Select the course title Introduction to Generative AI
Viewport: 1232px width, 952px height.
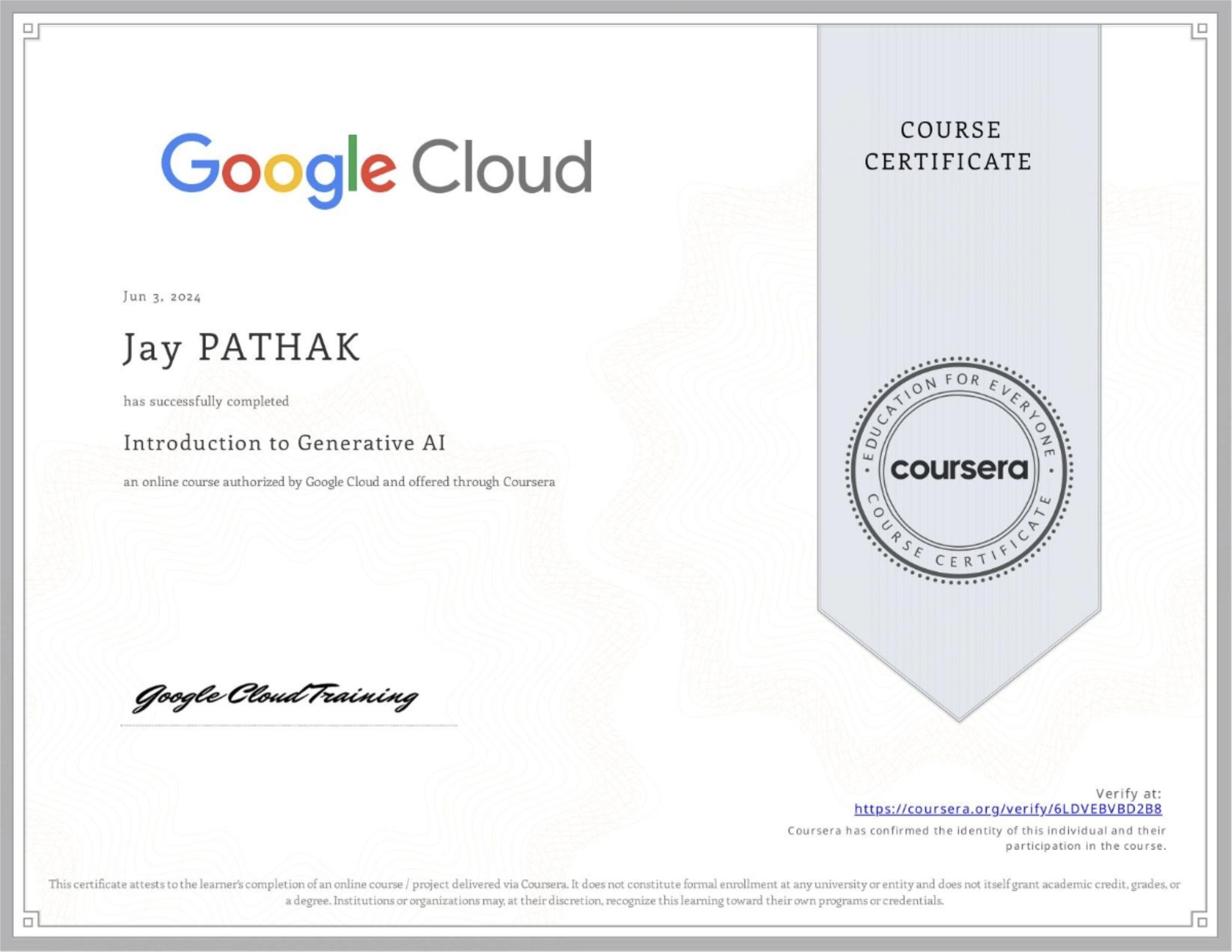point(284,444)
